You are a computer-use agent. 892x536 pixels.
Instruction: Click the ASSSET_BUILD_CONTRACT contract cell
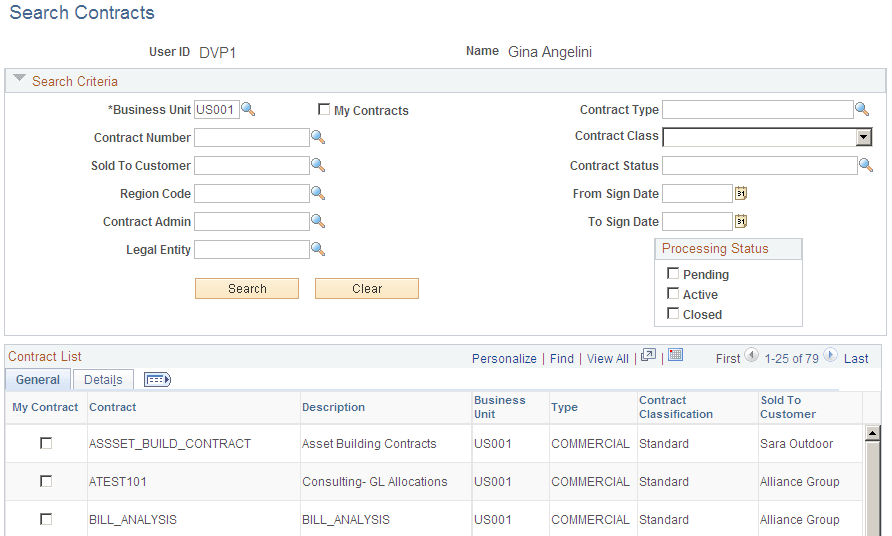pos(170,443)
